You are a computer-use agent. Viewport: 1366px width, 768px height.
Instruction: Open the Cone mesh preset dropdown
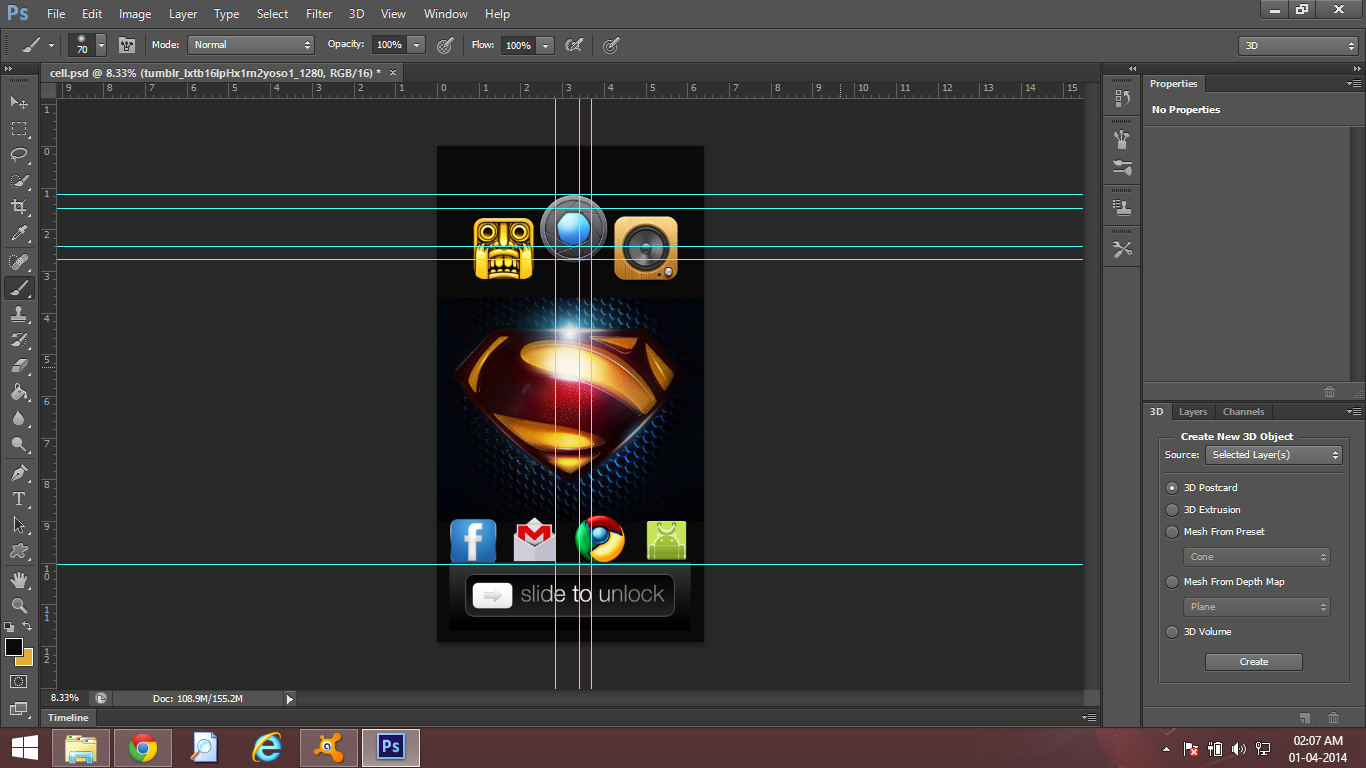pyautogui.click(x=1257, y=557)
